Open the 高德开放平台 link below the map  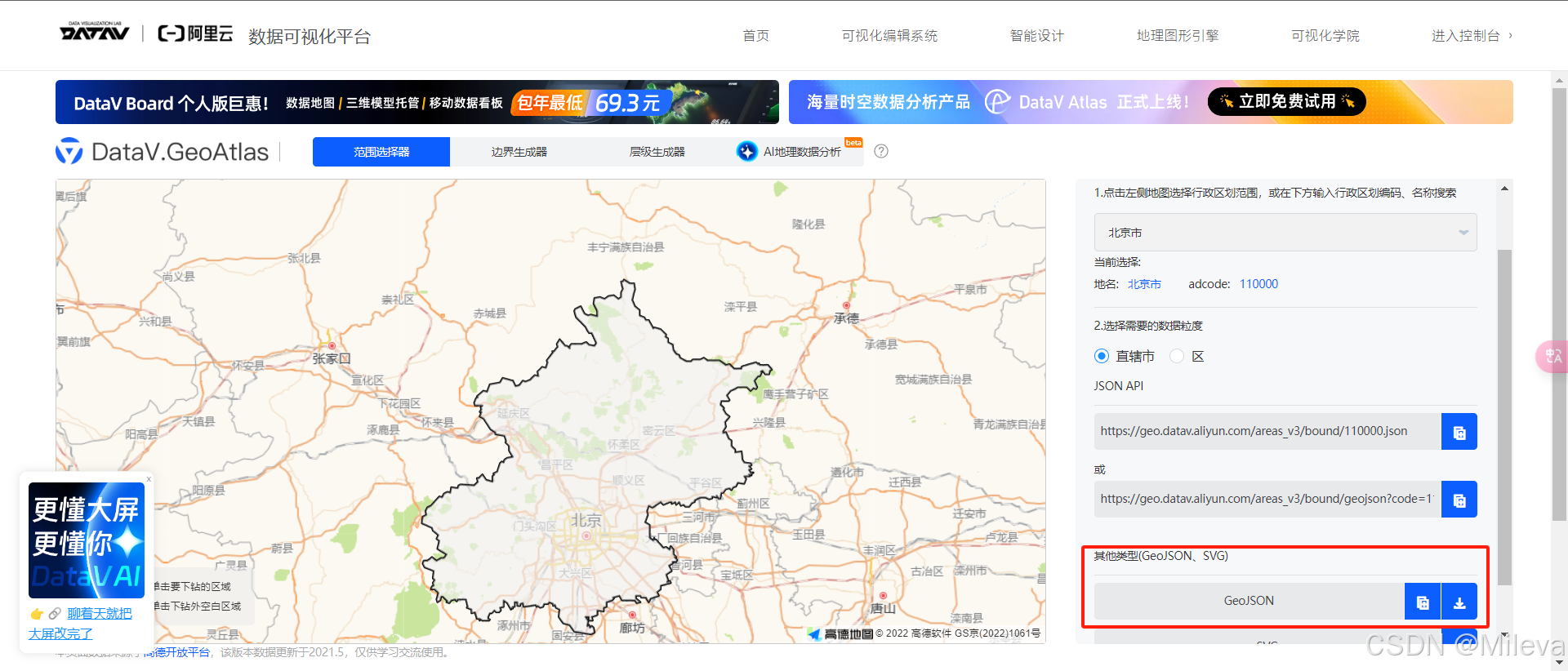point(177,652)
